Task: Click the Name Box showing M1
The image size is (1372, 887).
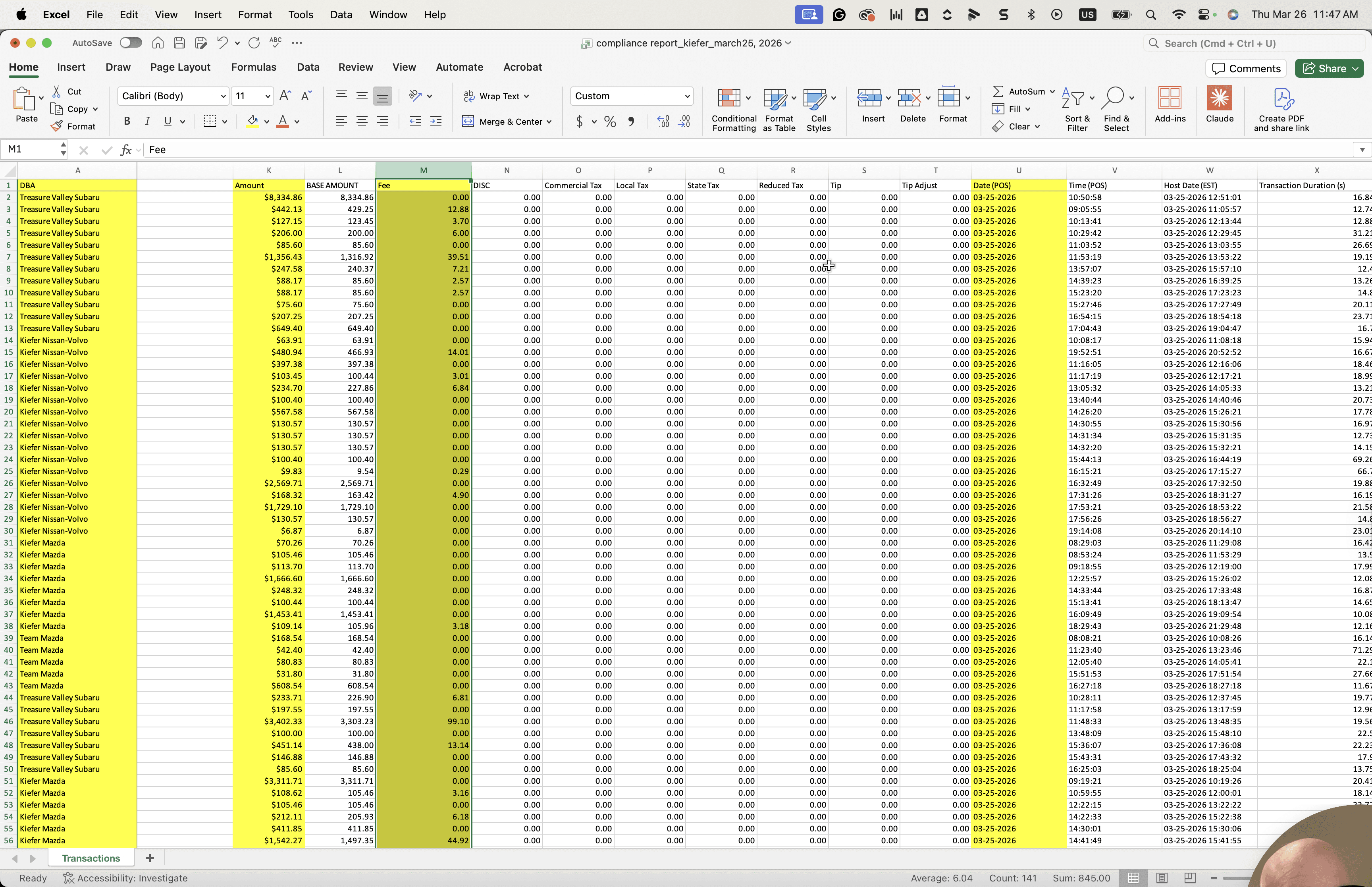Action: (33, 150)
